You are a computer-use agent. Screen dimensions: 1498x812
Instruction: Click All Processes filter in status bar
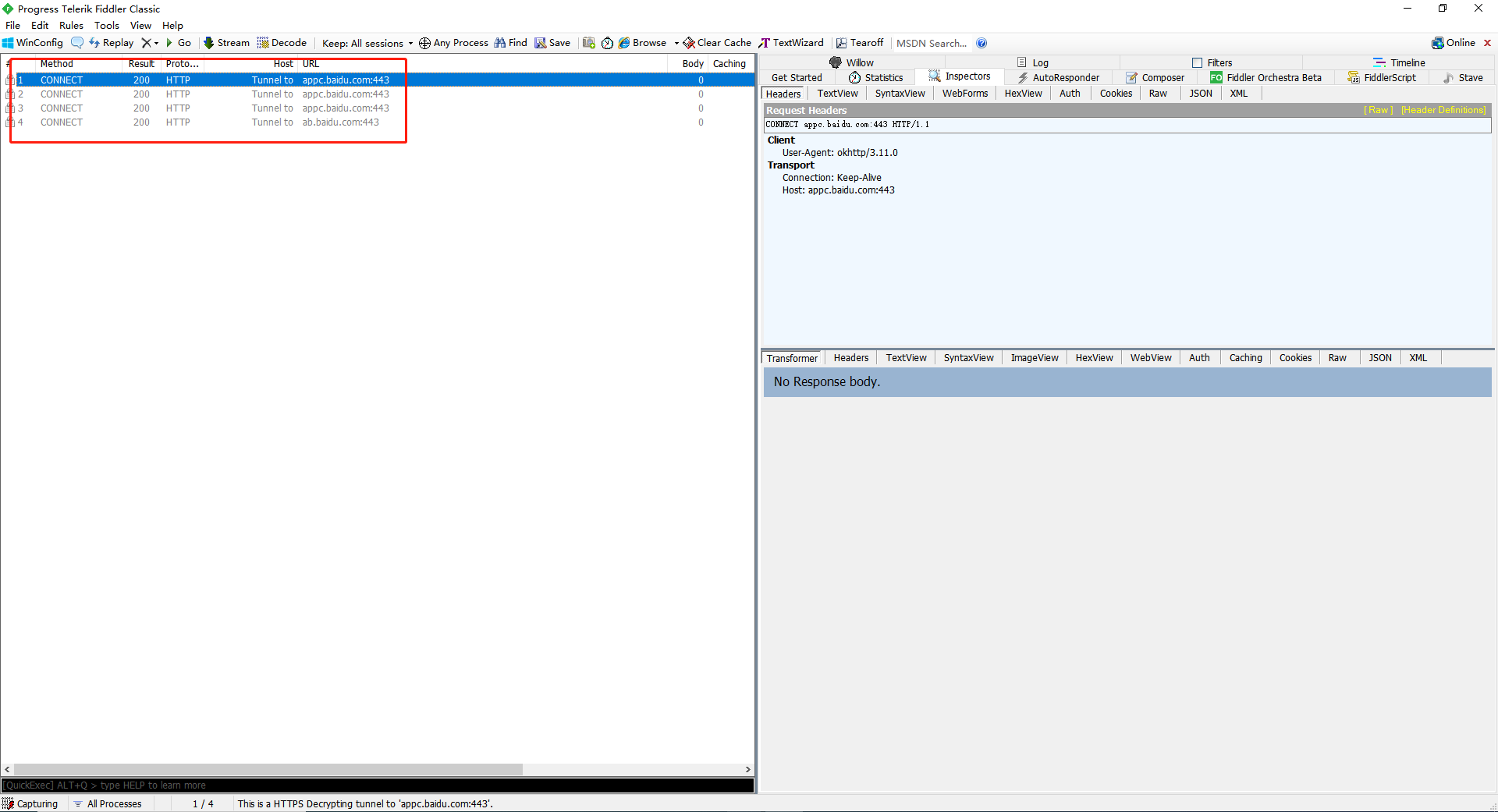pyautogui.click(x=108, y=803)
